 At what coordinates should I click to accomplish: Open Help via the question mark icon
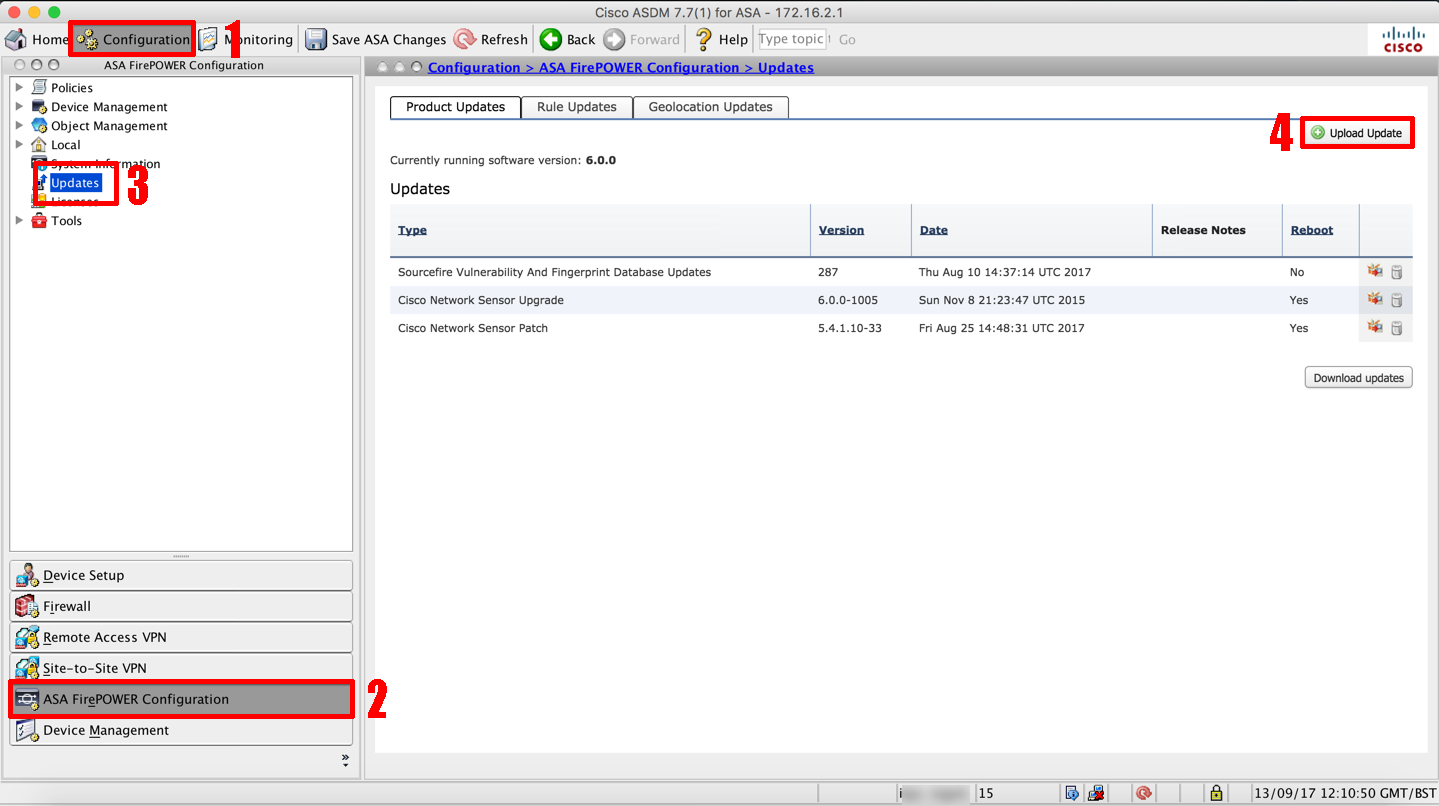click(704, 39)
